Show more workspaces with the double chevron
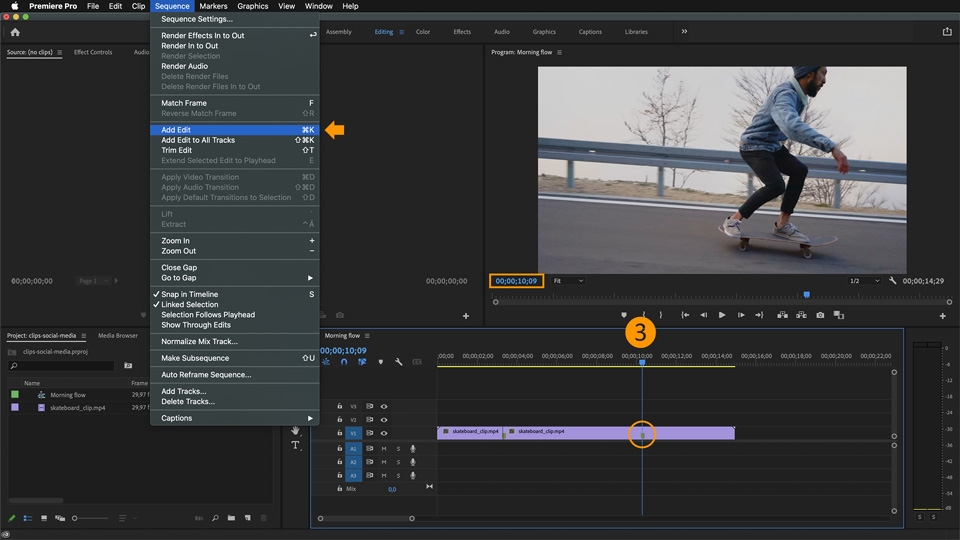The image size is (960, 540). tap(684, 32)
